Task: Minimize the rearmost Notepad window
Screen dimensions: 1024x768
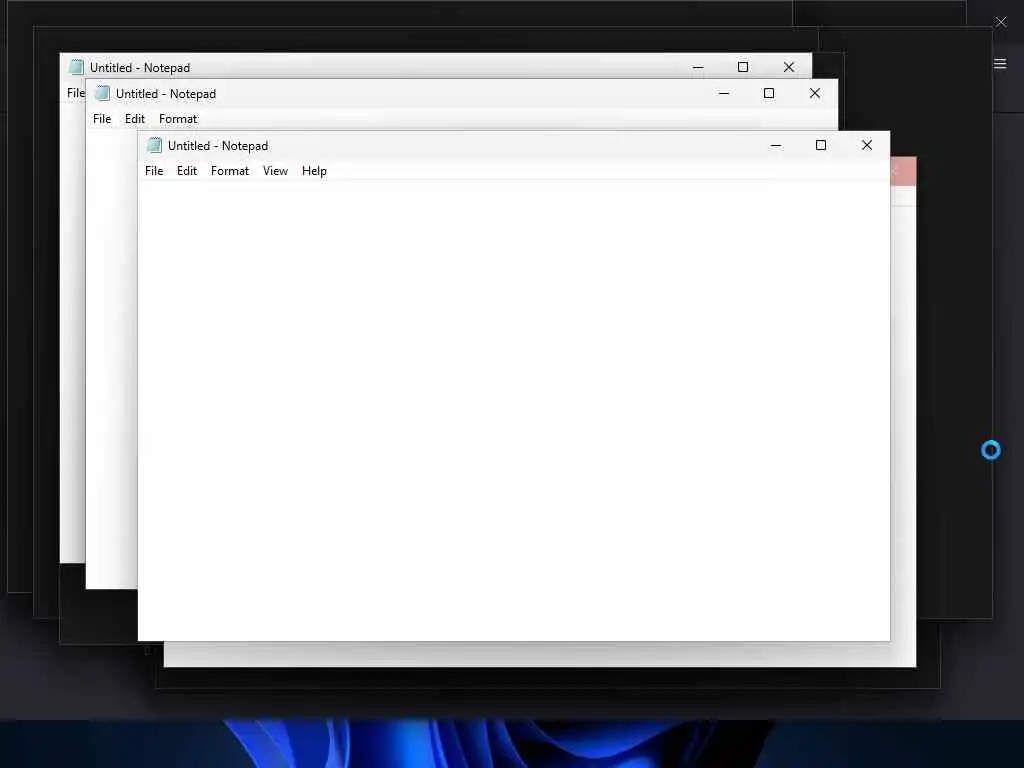Action: click(698, 67)
